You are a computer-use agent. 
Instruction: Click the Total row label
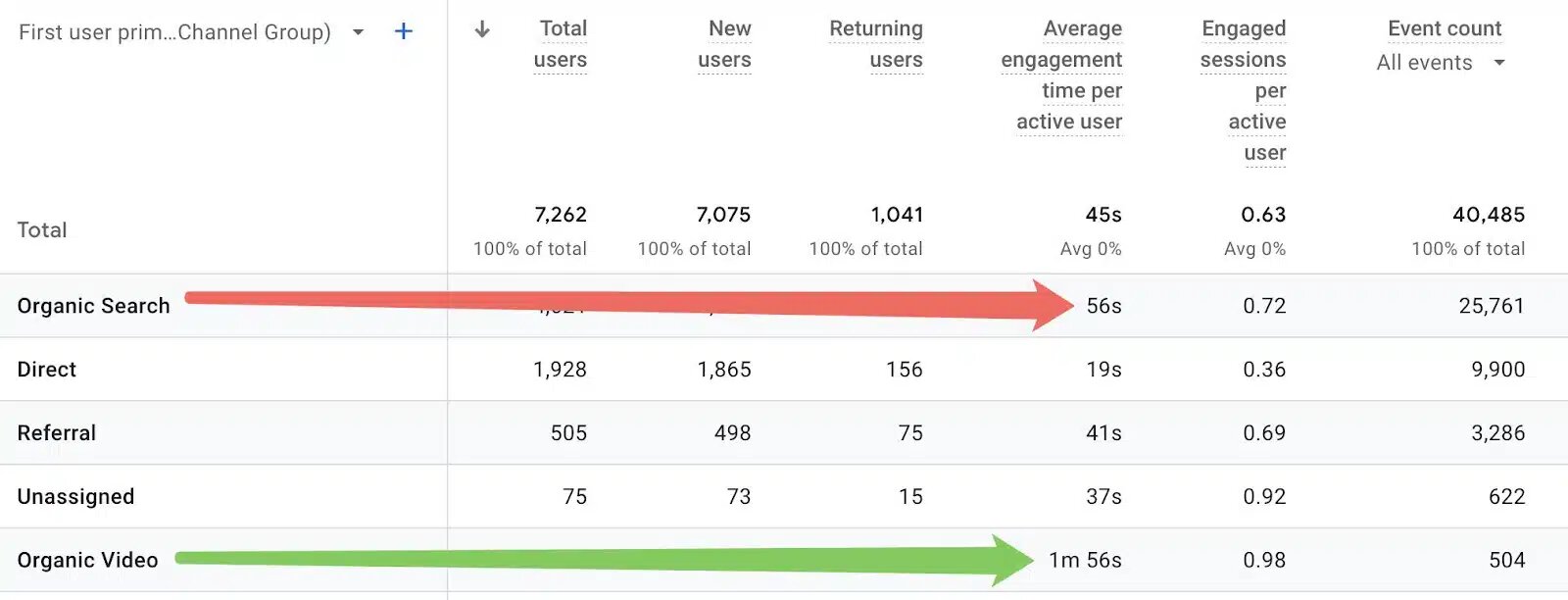42,230
